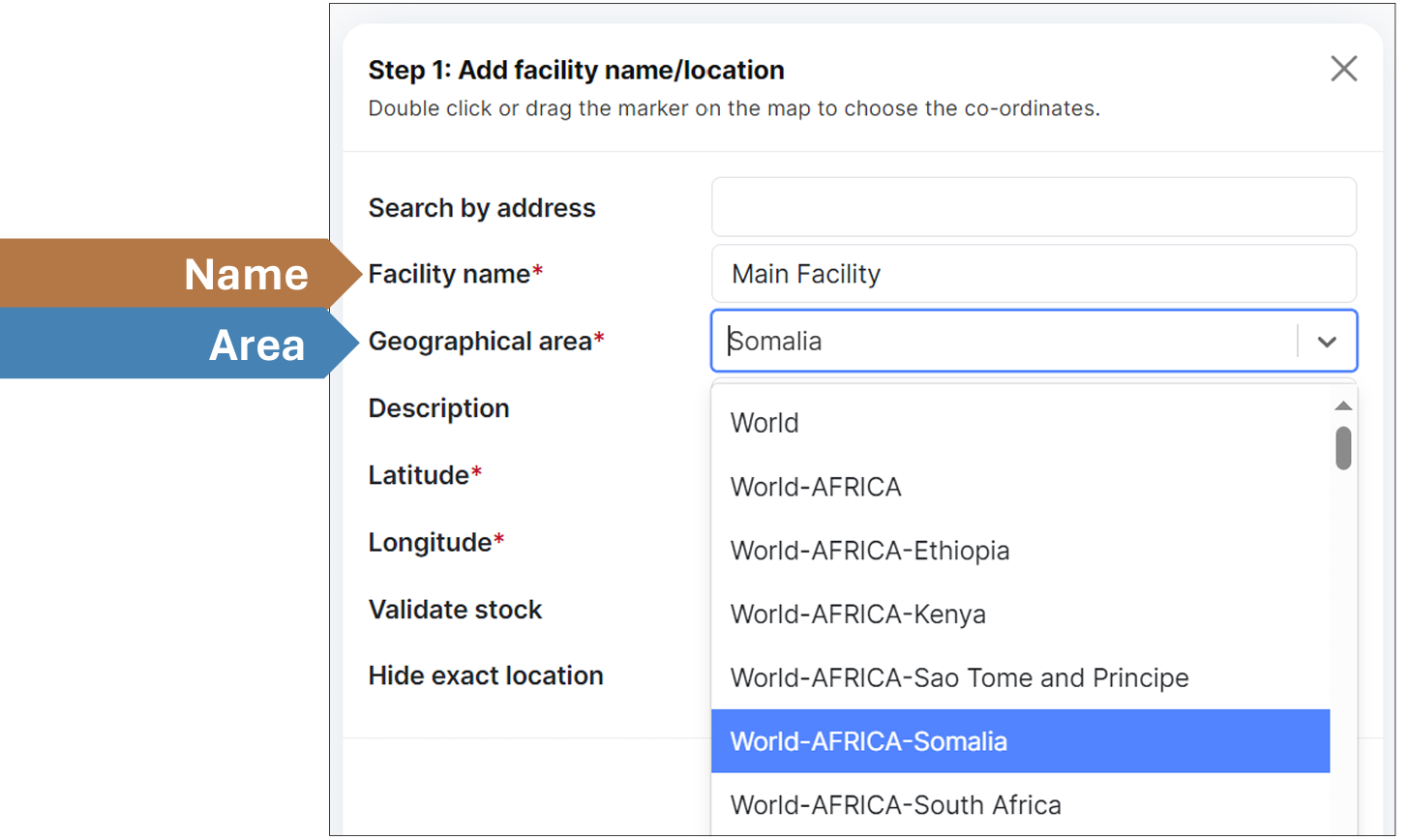Select the World option
The height and width of the screenshot is (840, 1409).
point(764,423)
